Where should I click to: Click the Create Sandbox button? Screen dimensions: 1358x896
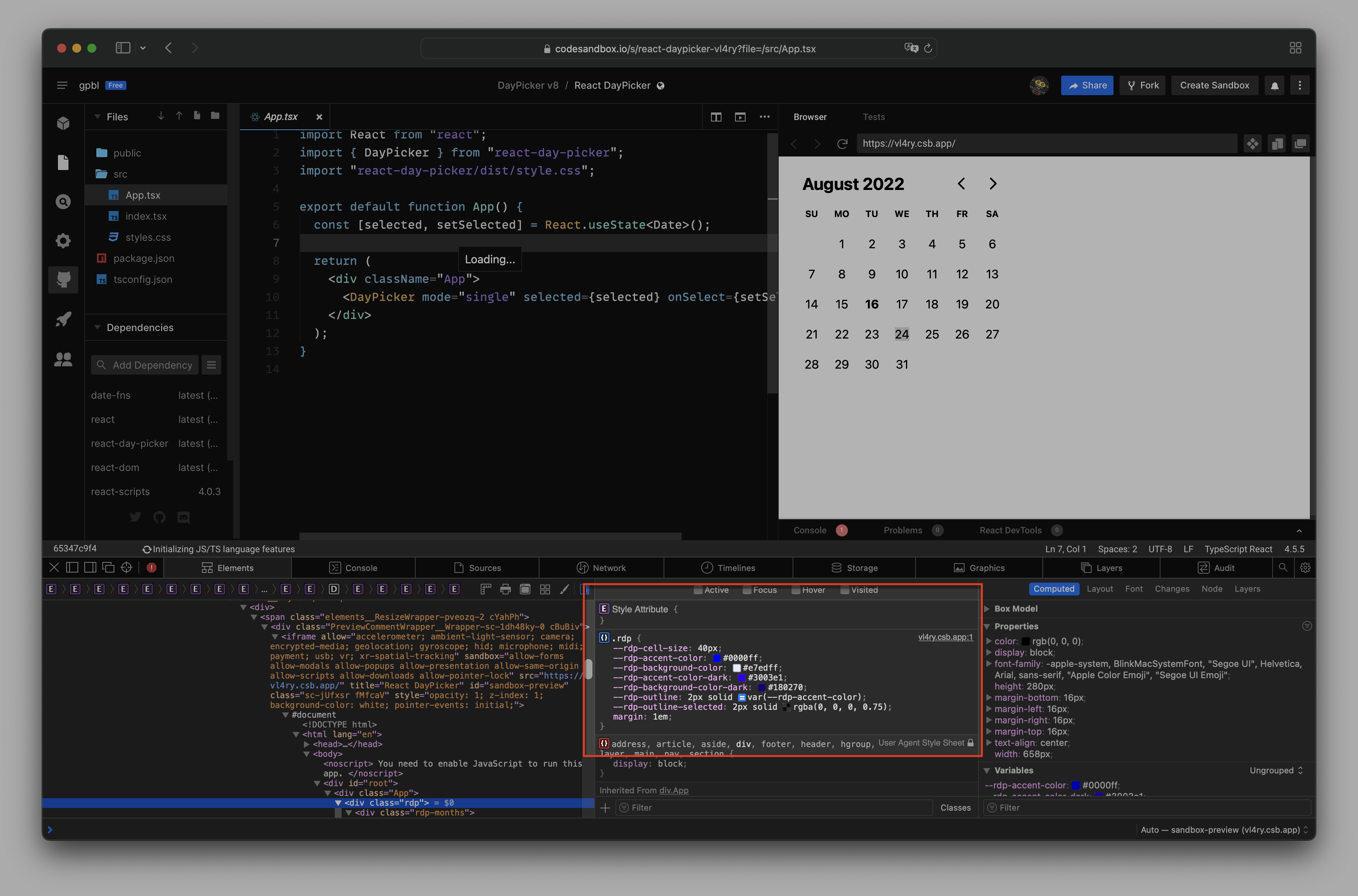pyautogui.click(x=1214, y=85)
